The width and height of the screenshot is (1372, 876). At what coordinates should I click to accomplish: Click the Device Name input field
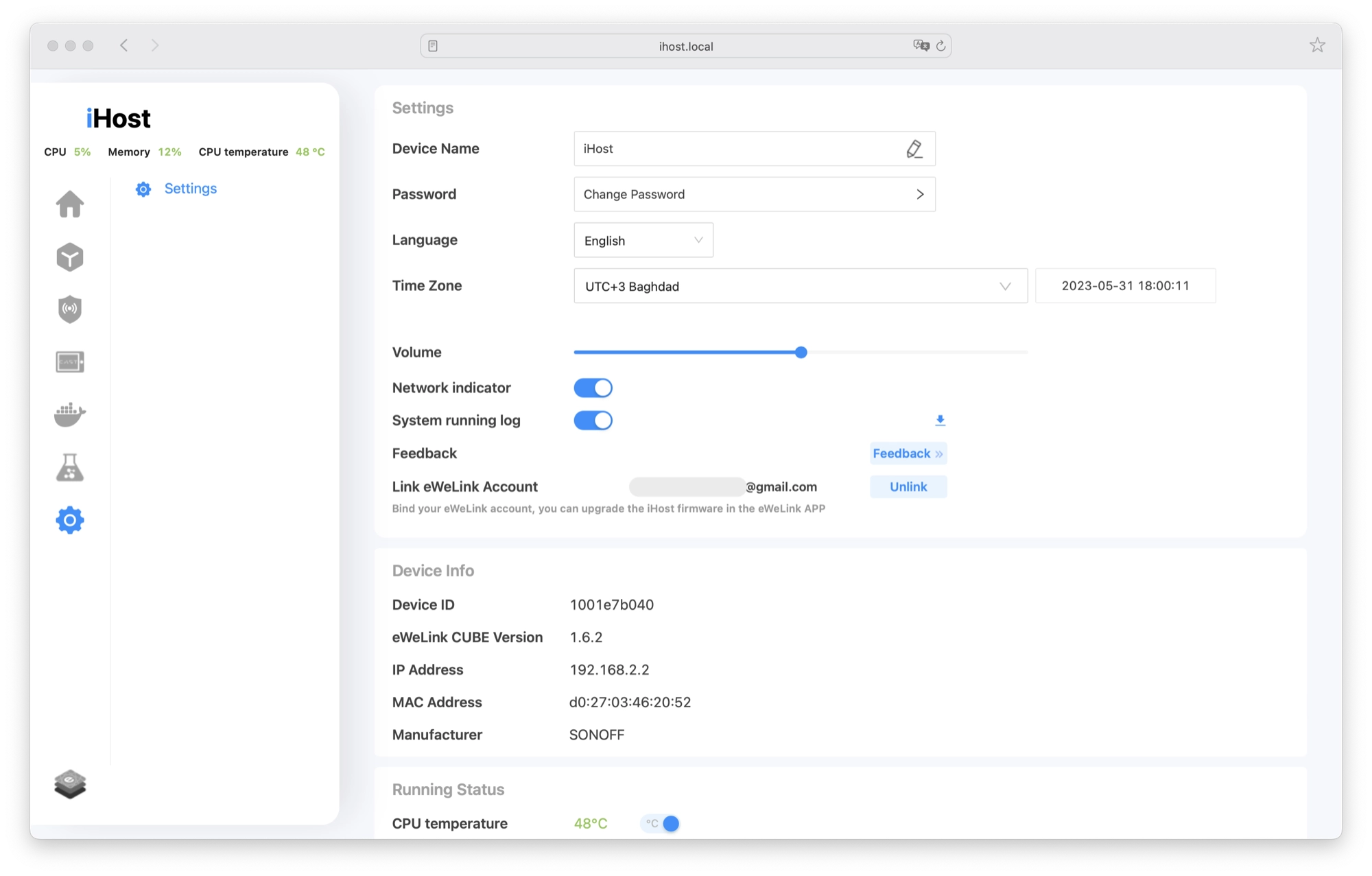pyautogui.click(x=755, y=149)
